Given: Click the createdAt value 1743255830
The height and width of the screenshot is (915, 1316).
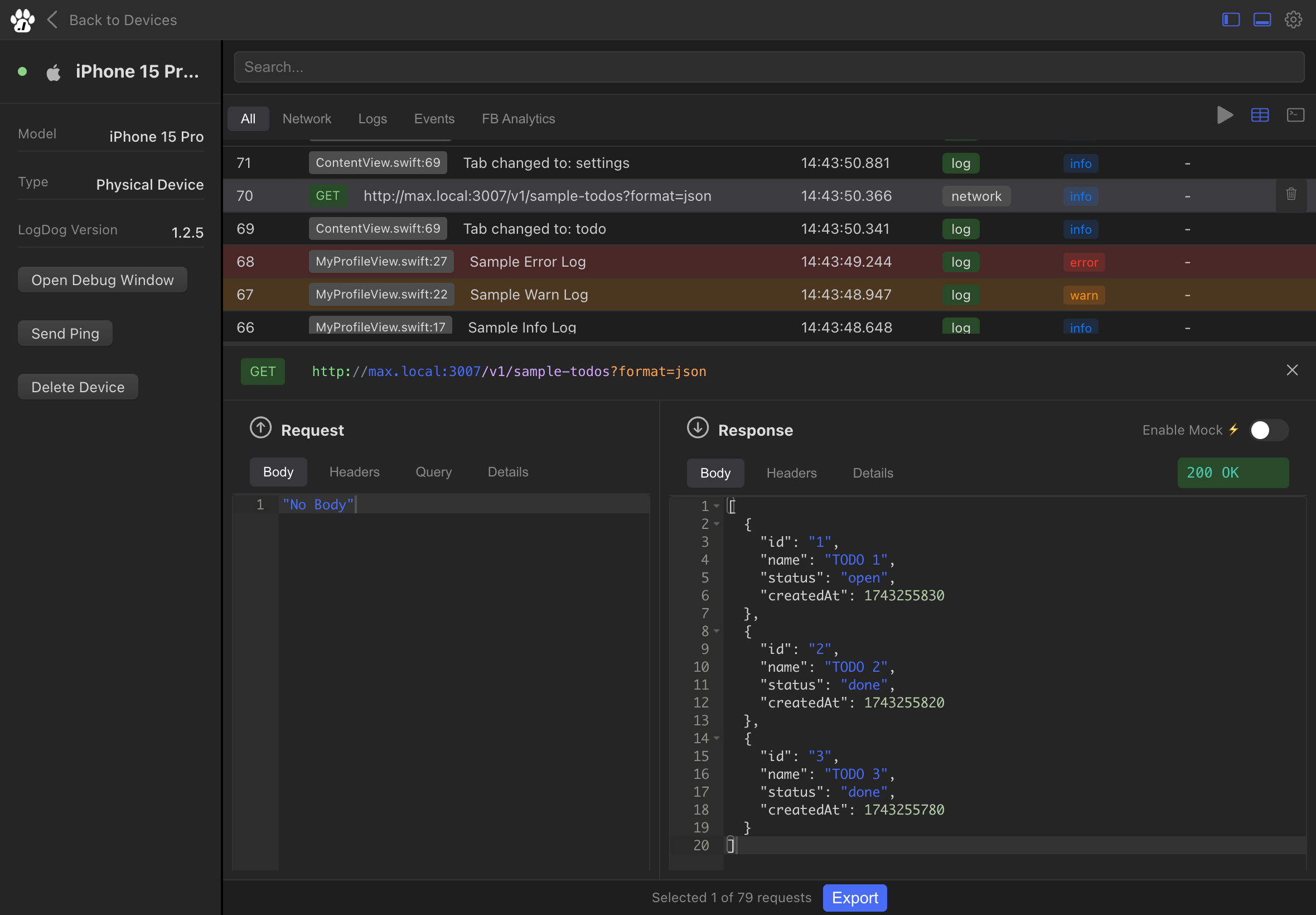Looking at the screenshot, I should (x=904, y=596).
